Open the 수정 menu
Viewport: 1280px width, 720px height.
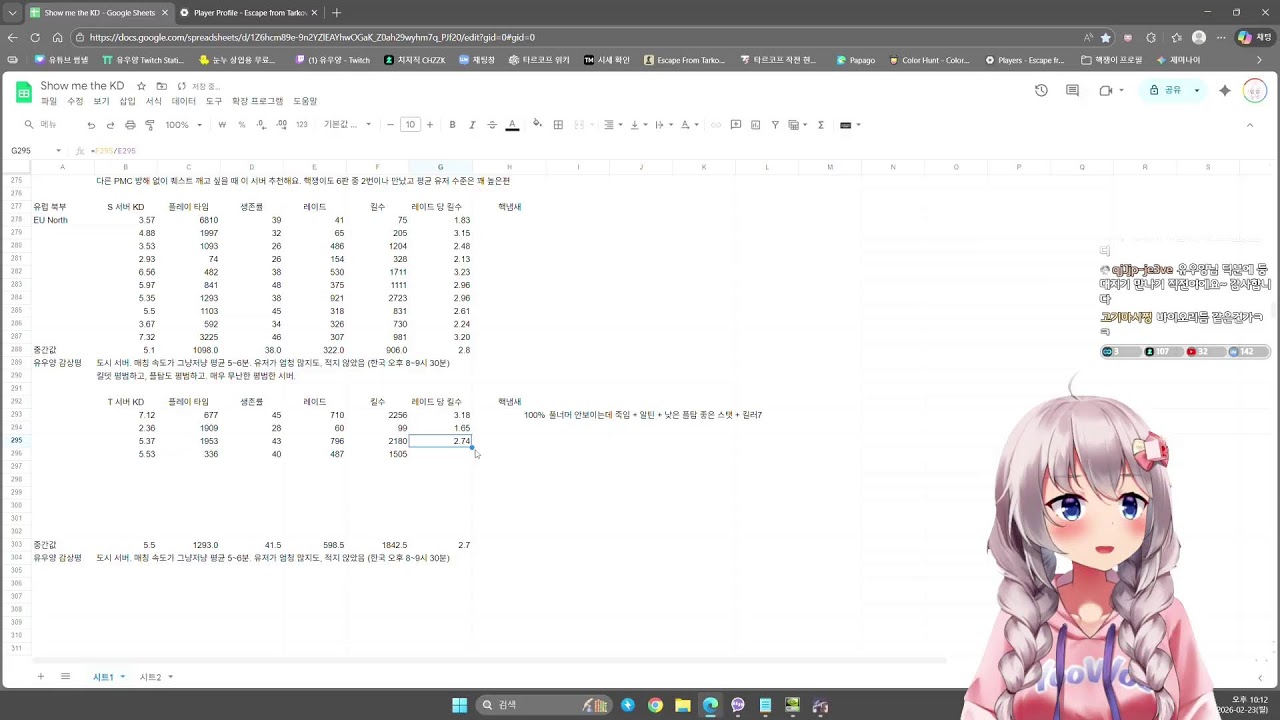tap(75, 101)
